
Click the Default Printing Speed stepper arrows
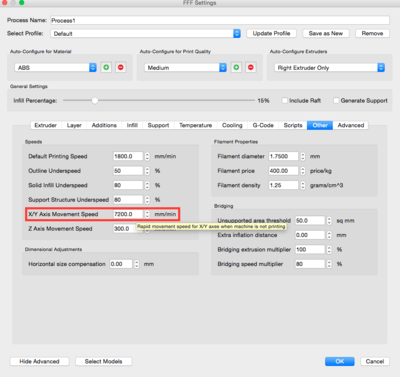(147, 156)
